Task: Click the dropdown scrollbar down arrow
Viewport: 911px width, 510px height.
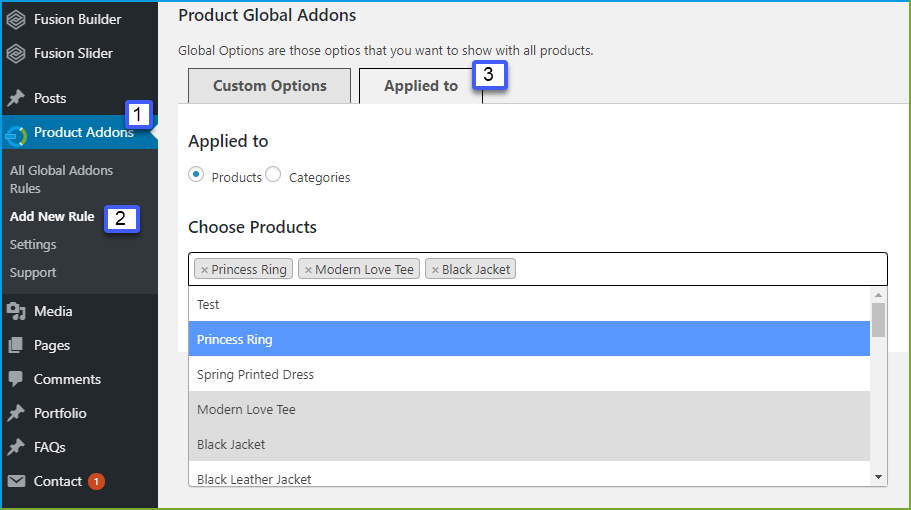Action: click(878, 477)
